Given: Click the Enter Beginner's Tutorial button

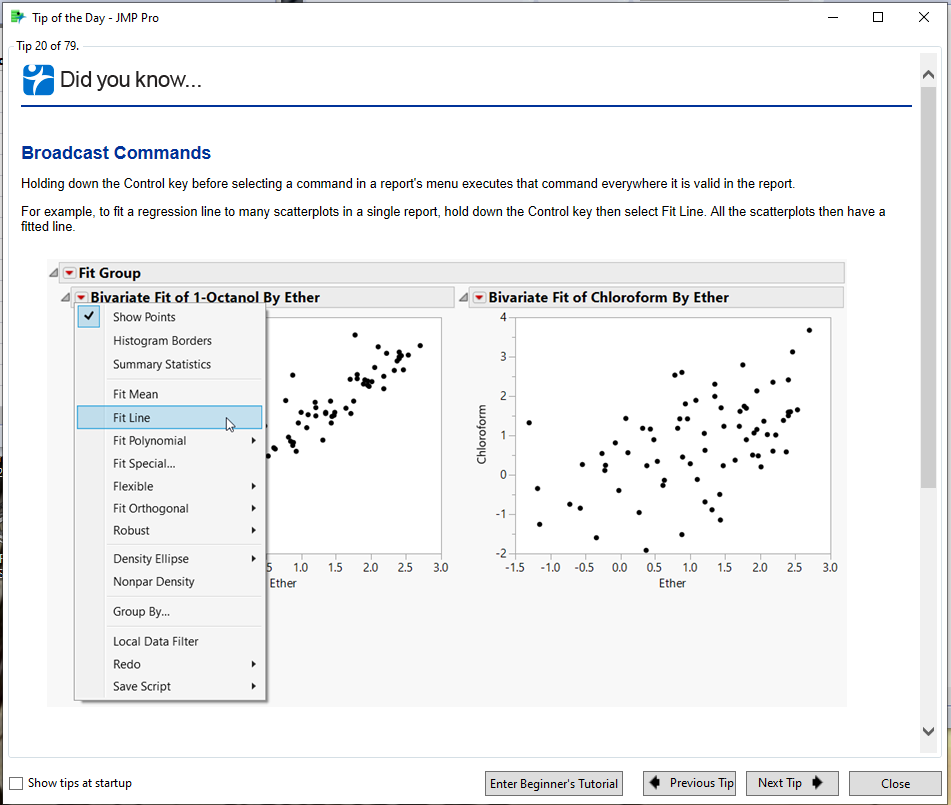Looking at the screenshot, I should pyautogui.click(x=553, y=783).
